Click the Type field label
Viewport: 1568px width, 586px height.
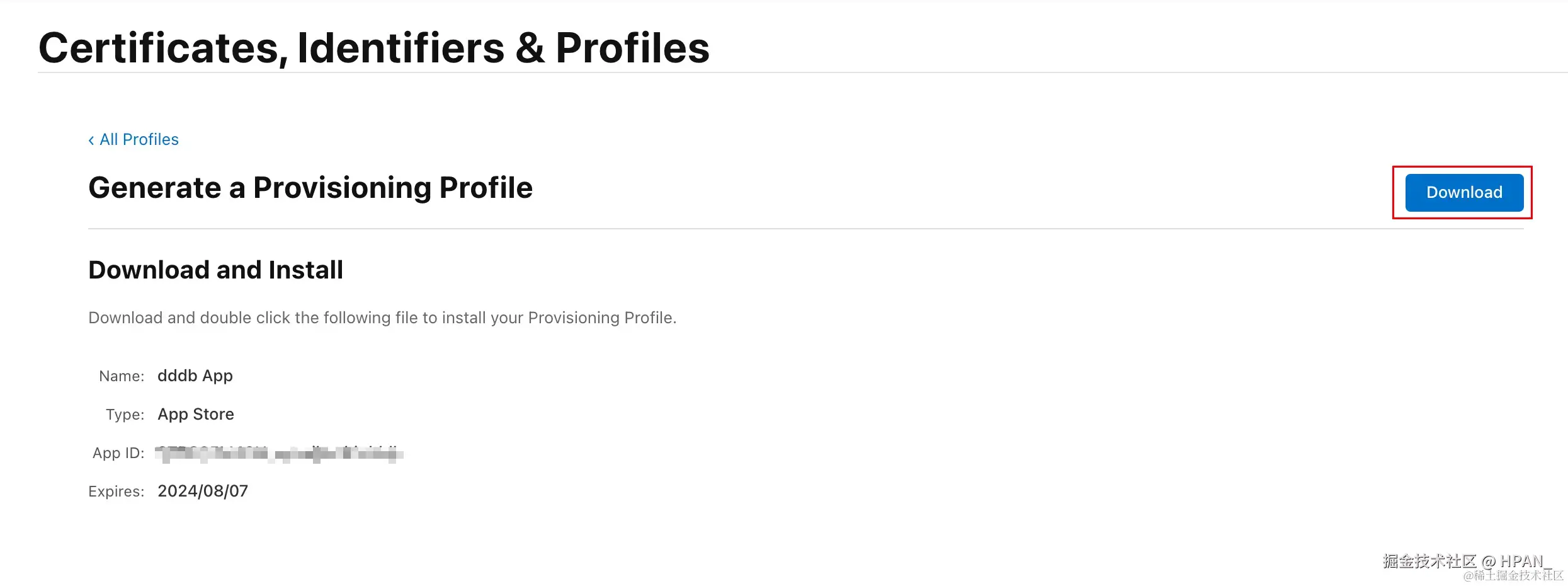(x=125, y=415)
